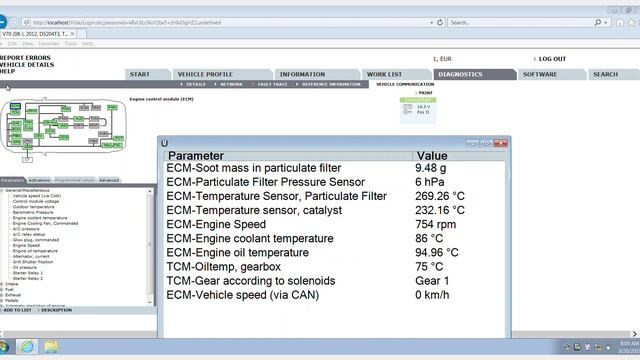Image resolution: width=640 pixels, height=360 pixels.
Task: Click the DESCRIPTION button
Action: pos(56,310)
